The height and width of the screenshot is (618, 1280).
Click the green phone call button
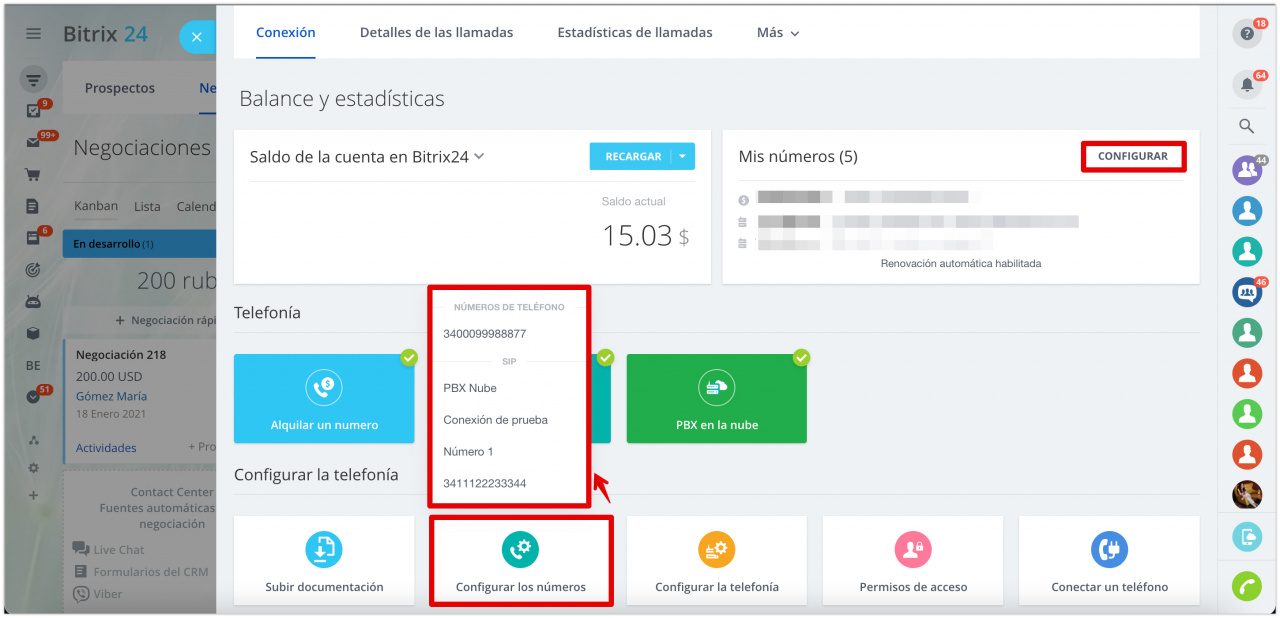(x=1247, y=586)
